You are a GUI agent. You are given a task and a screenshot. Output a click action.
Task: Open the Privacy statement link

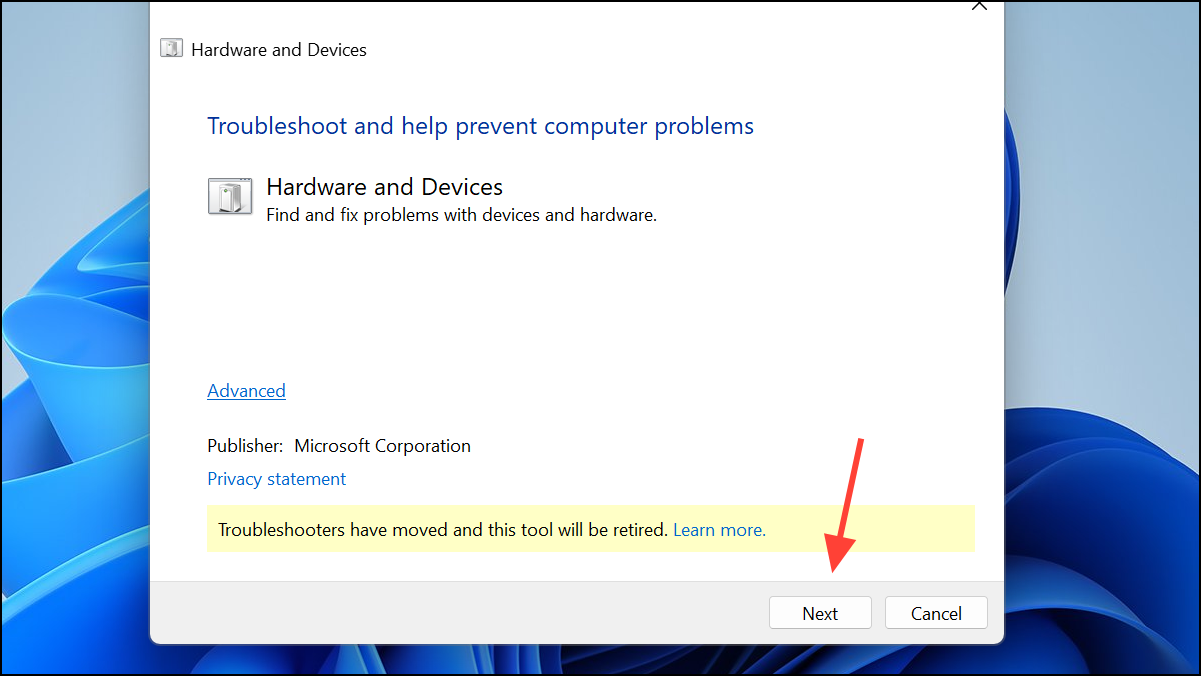pos(276,479)
